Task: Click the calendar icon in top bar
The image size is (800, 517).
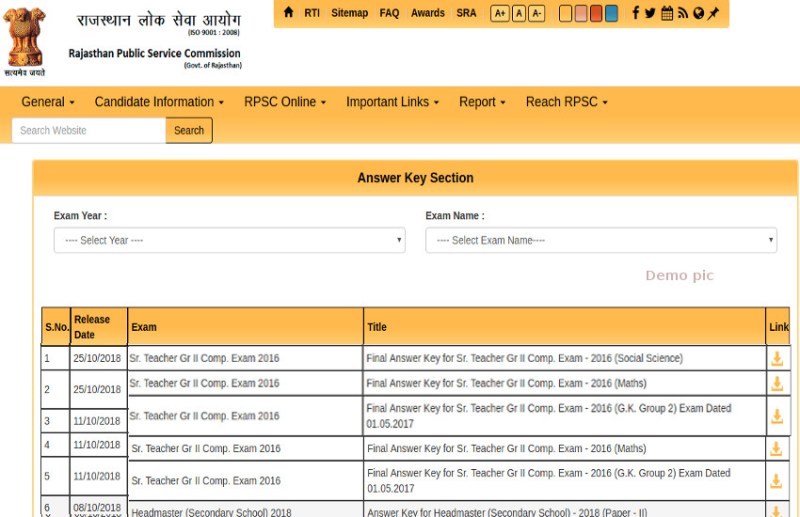Action: (x=667, y=13)
